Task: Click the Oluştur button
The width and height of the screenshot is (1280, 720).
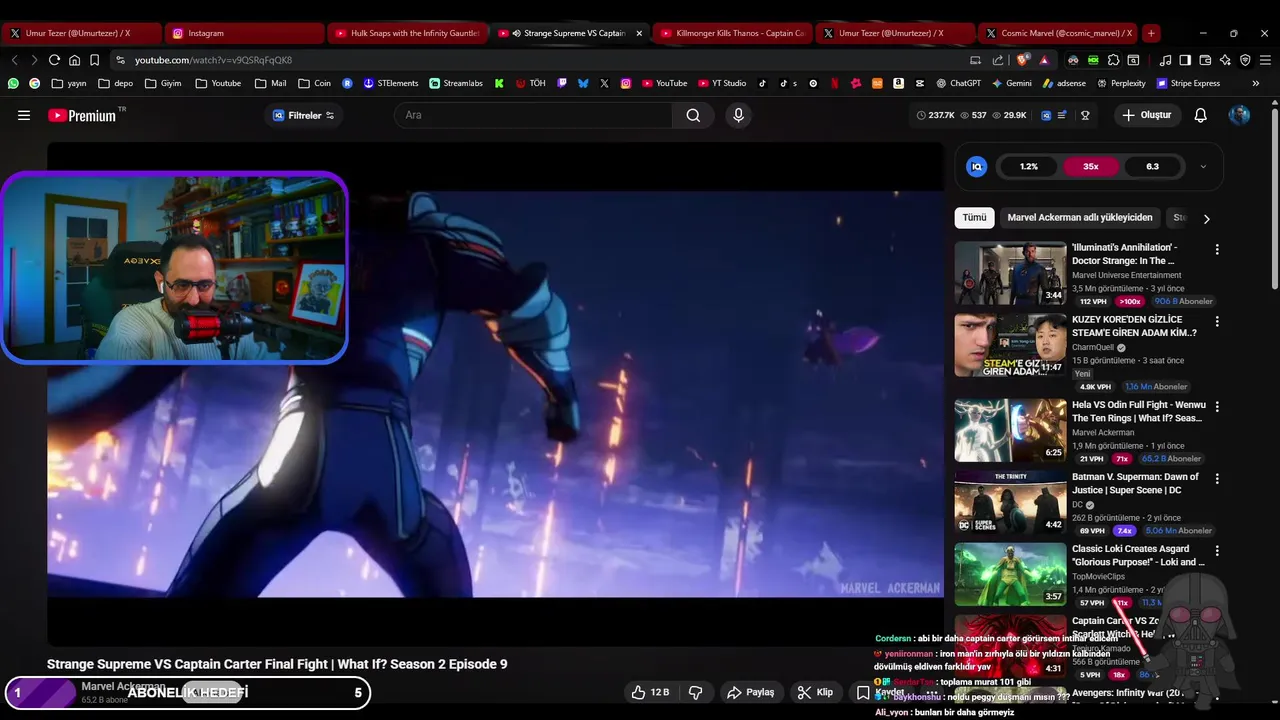Action: pyautogui.click(x=1146, y=115)
